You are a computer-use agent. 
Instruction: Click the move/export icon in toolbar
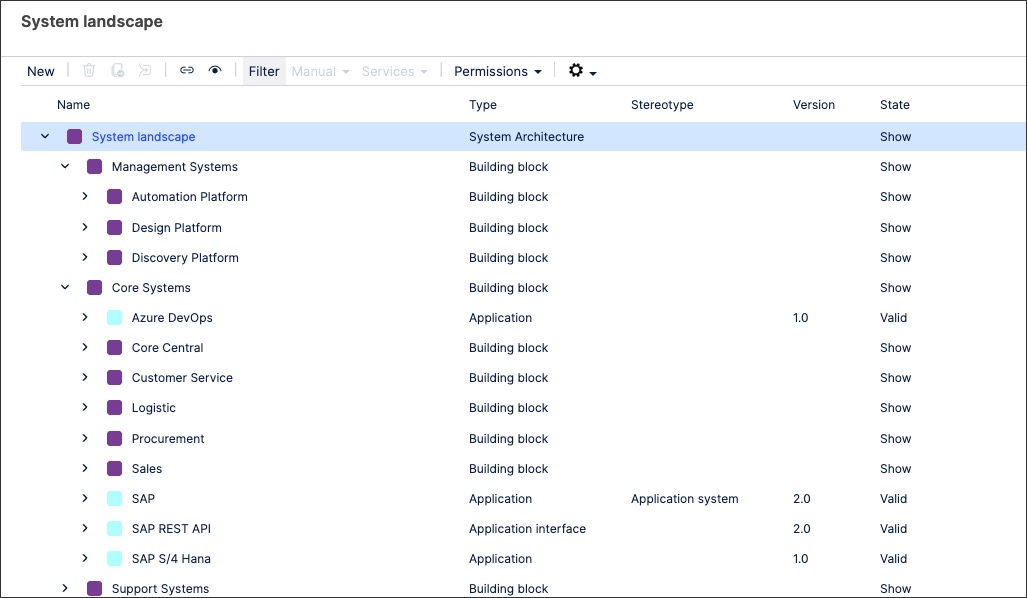pyautogui.click(x=145, y=70)
